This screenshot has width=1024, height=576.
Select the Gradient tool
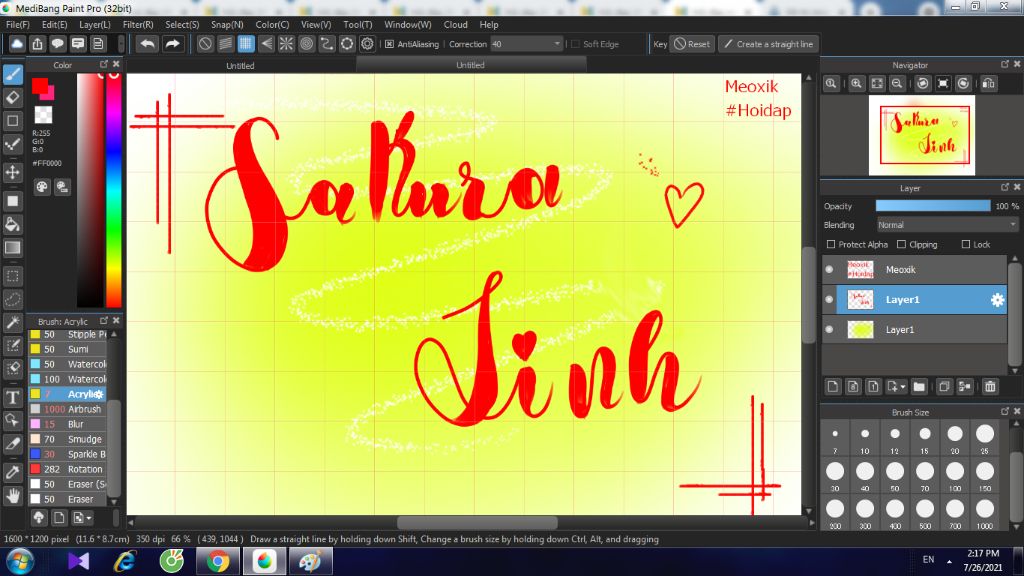[x=12, y=248]
